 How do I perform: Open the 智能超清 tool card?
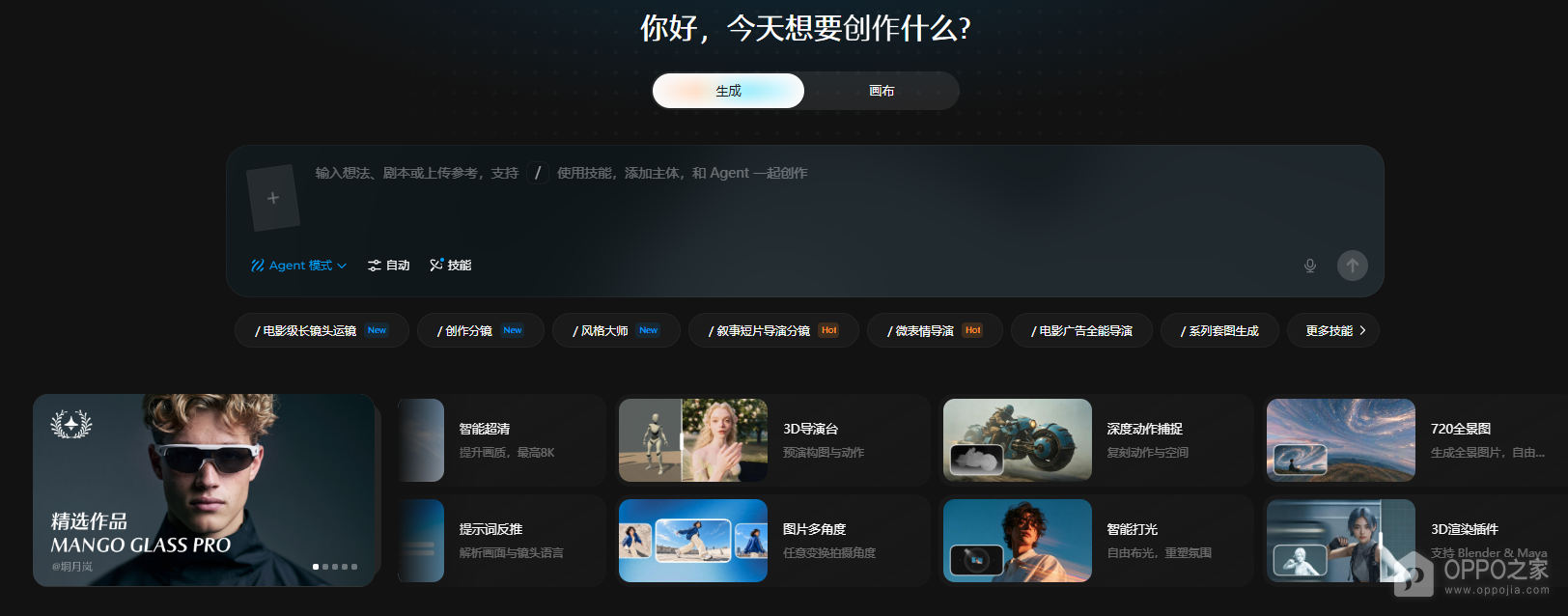(501, 440)
